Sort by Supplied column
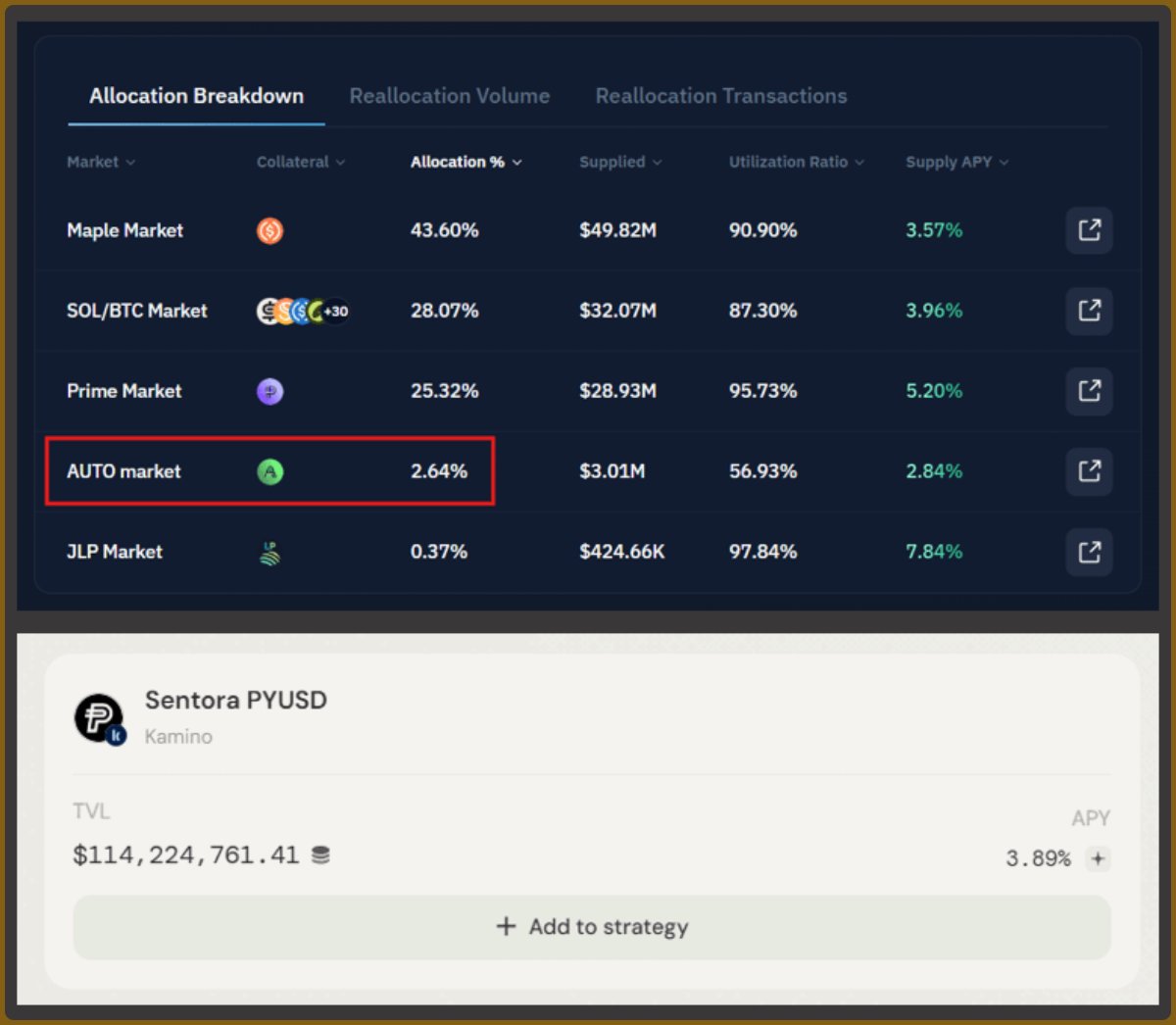 pos(620,162)
